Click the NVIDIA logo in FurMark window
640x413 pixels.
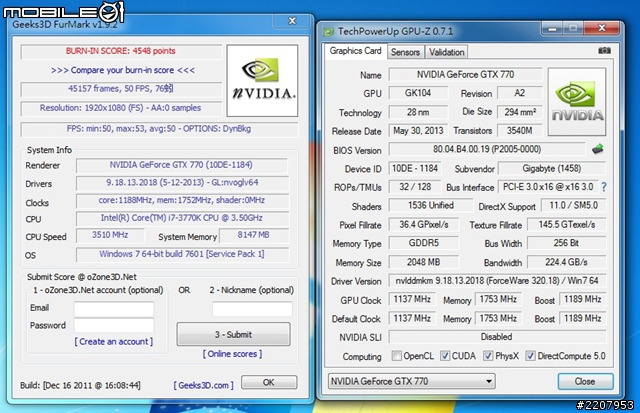tap(262, 81)
